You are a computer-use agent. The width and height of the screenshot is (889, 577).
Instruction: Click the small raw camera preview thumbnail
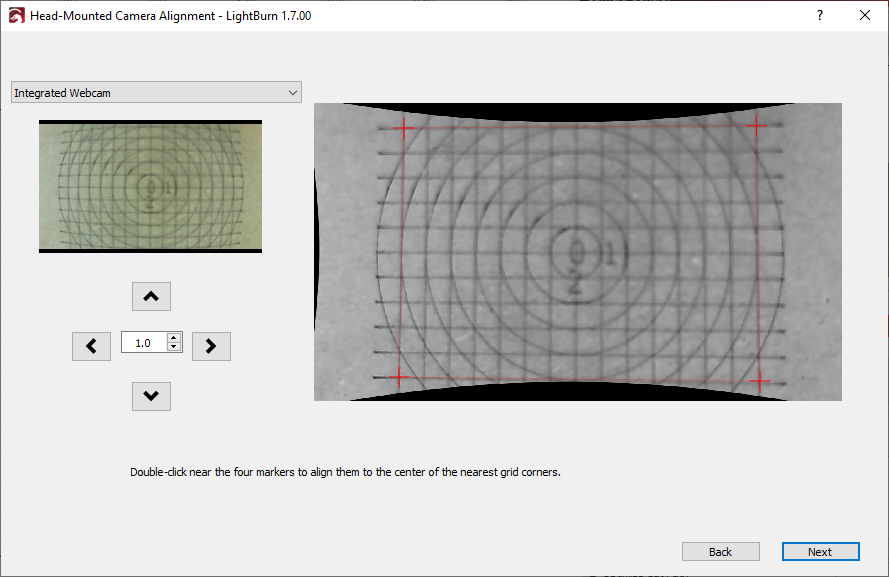pos(150,186)
